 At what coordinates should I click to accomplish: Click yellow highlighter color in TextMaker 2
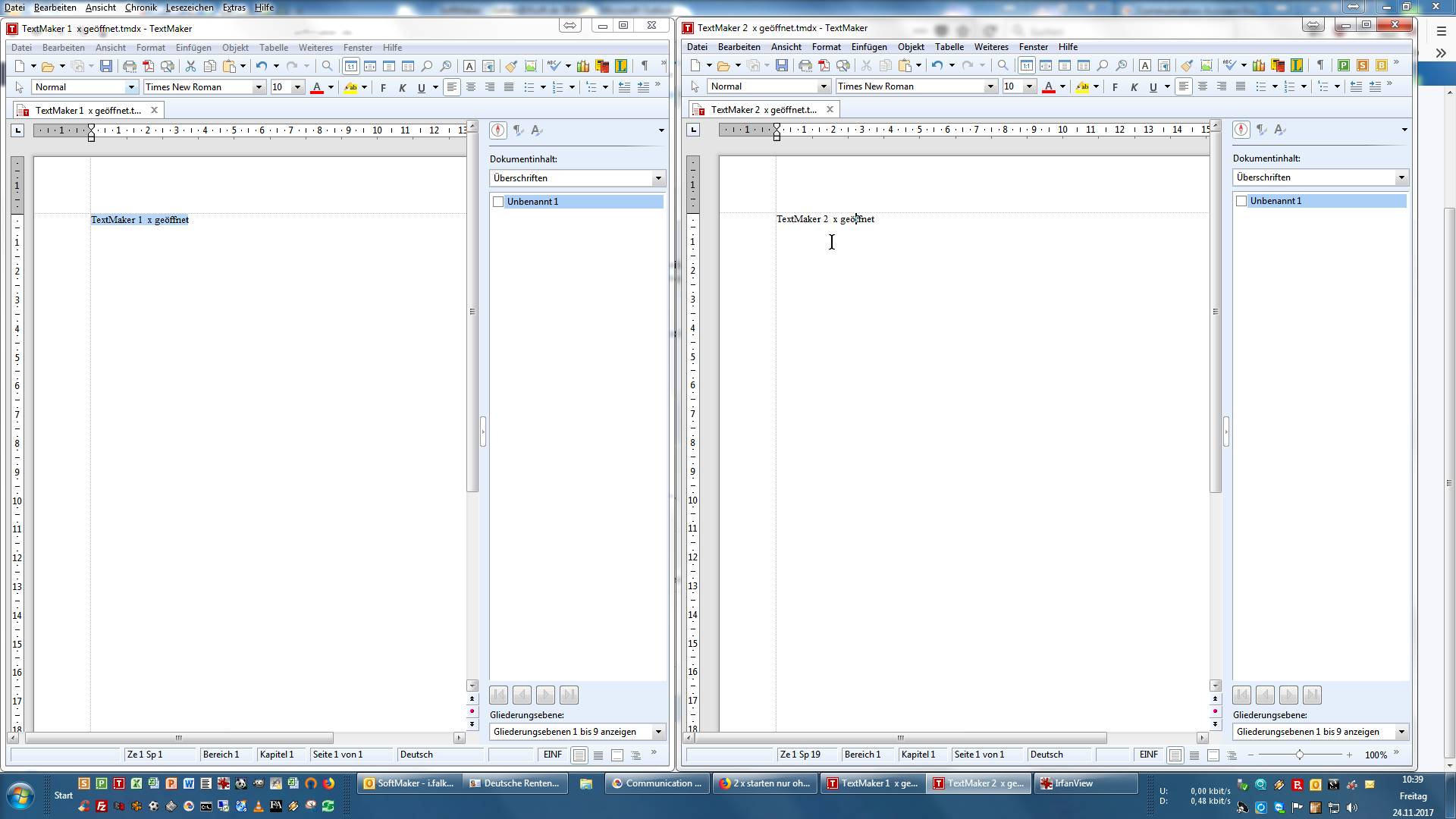click(x=1082, y=86)
